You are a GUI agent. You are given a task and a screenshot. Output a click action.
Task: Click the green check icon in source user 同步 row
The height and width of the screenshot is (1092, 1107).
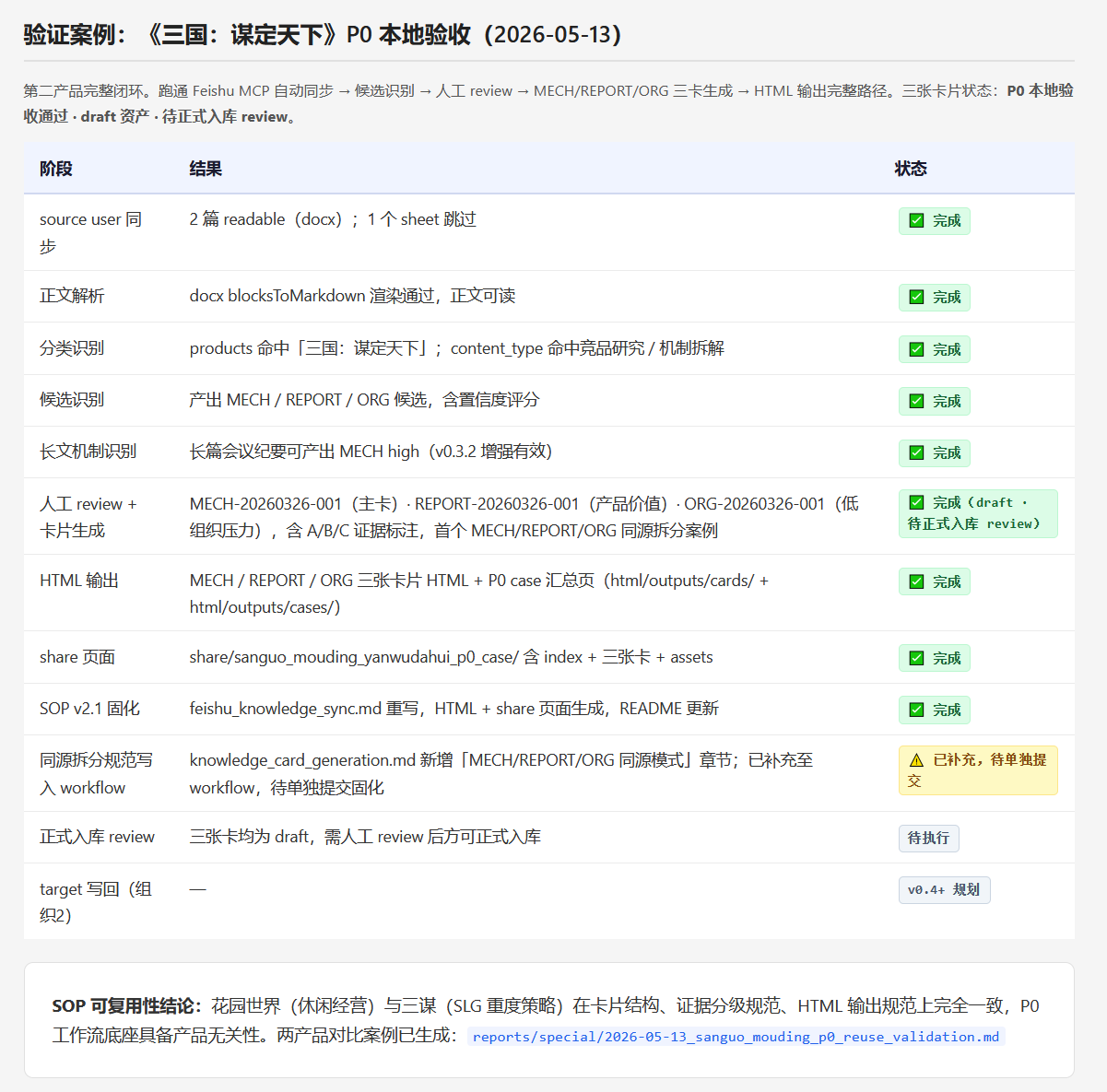pos(916,220)
